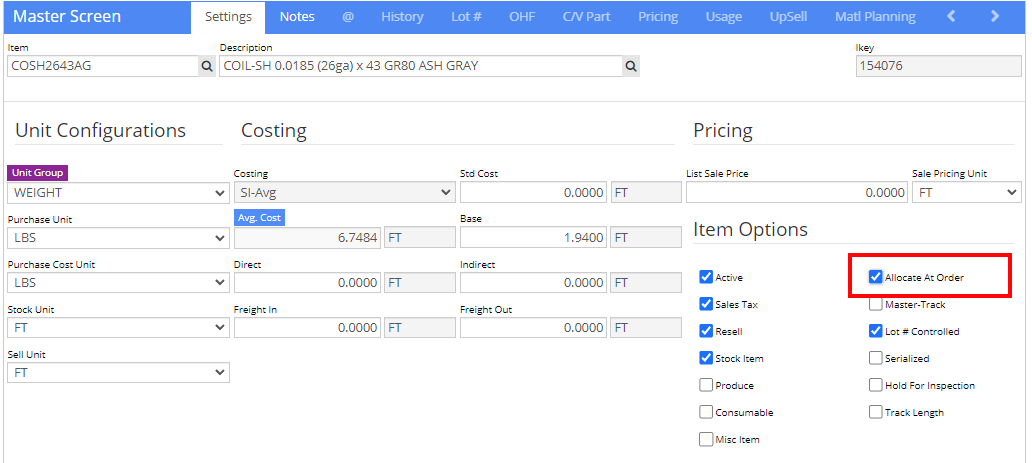
Task: Open the Sale Pricing Unit dropdown
Action: 966,192
